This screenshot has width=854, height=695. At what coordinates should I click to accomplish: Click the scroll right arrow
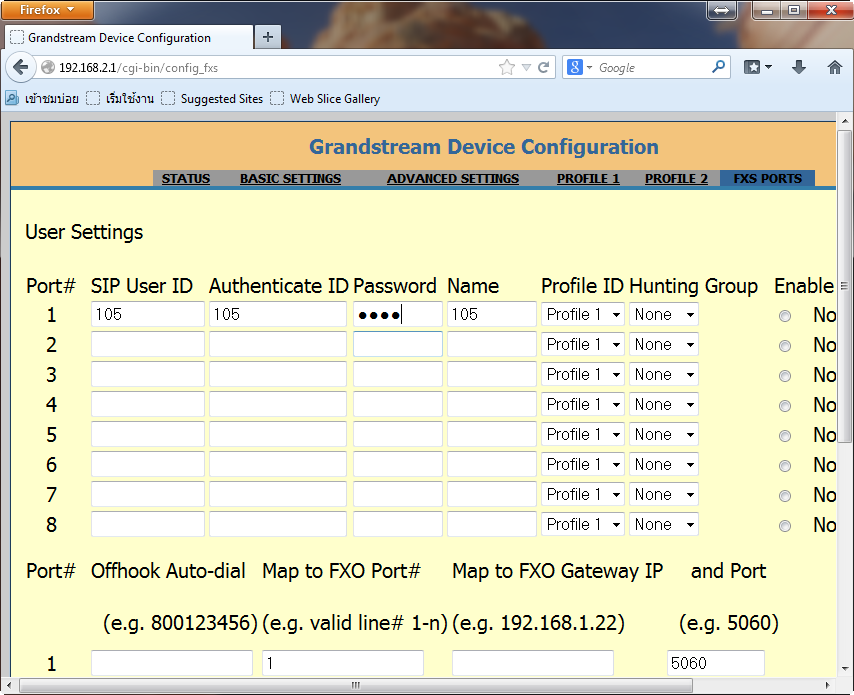(x=827, y=685)
